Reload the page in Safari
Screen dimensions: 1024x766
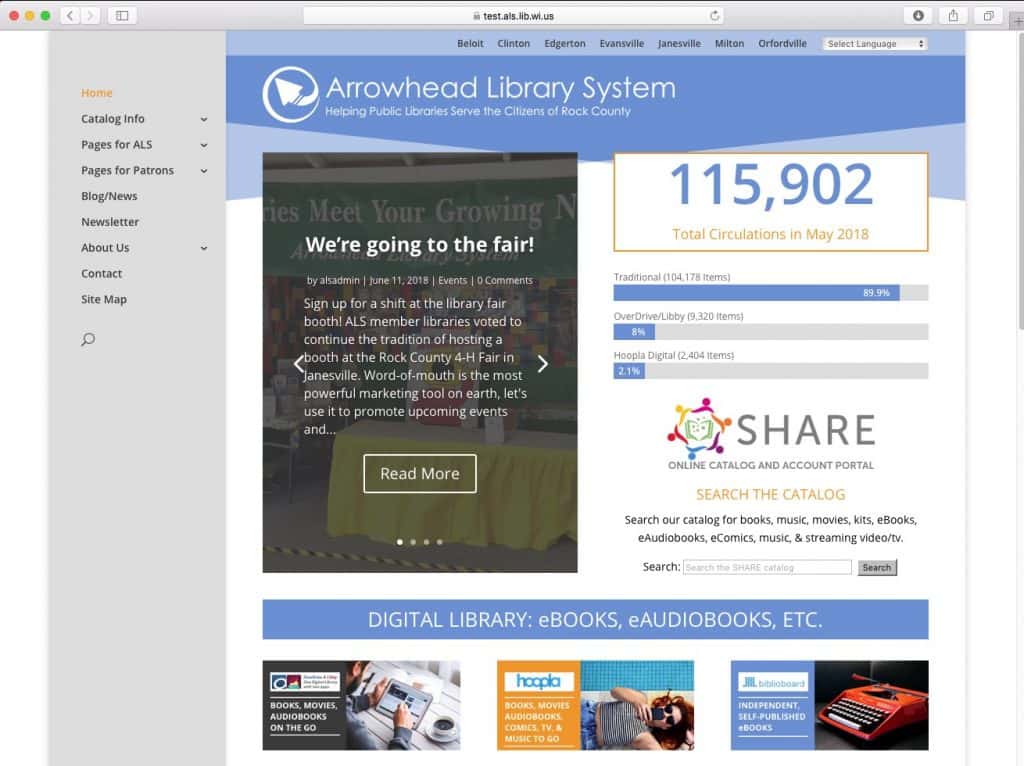click(713, 15)
